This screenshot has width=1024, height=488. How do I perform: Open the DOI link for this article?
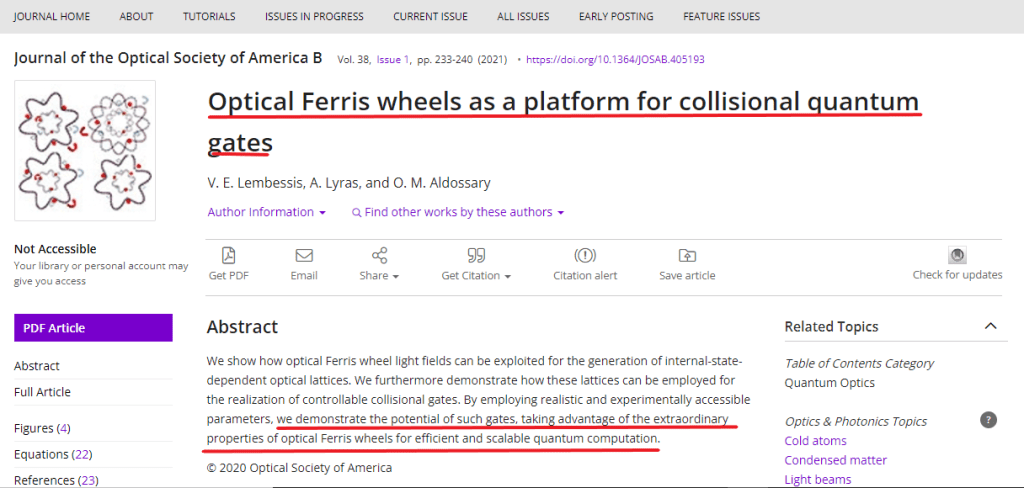(x=615, y=60)
